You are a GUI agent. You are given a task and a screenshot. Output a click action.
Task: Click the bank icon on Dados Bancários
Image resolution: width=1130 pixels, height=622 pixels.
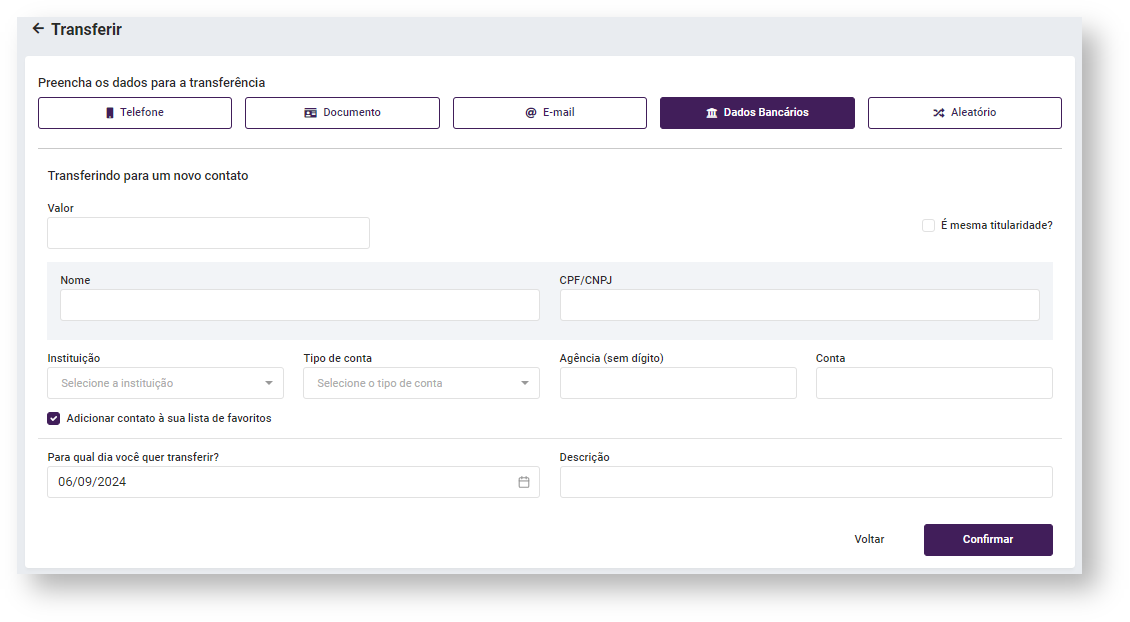pos(712,113)
